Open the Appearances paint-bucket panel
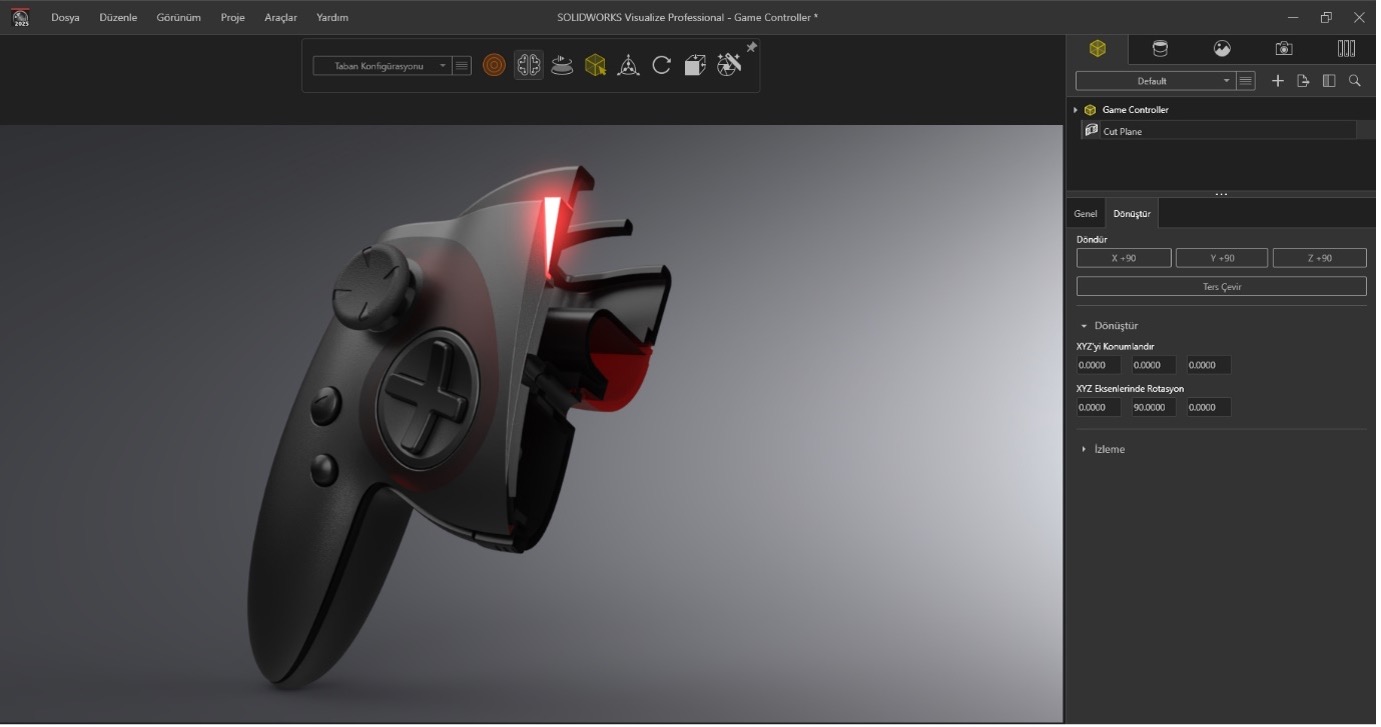The image size is (1381, 727). (1160, 48)
